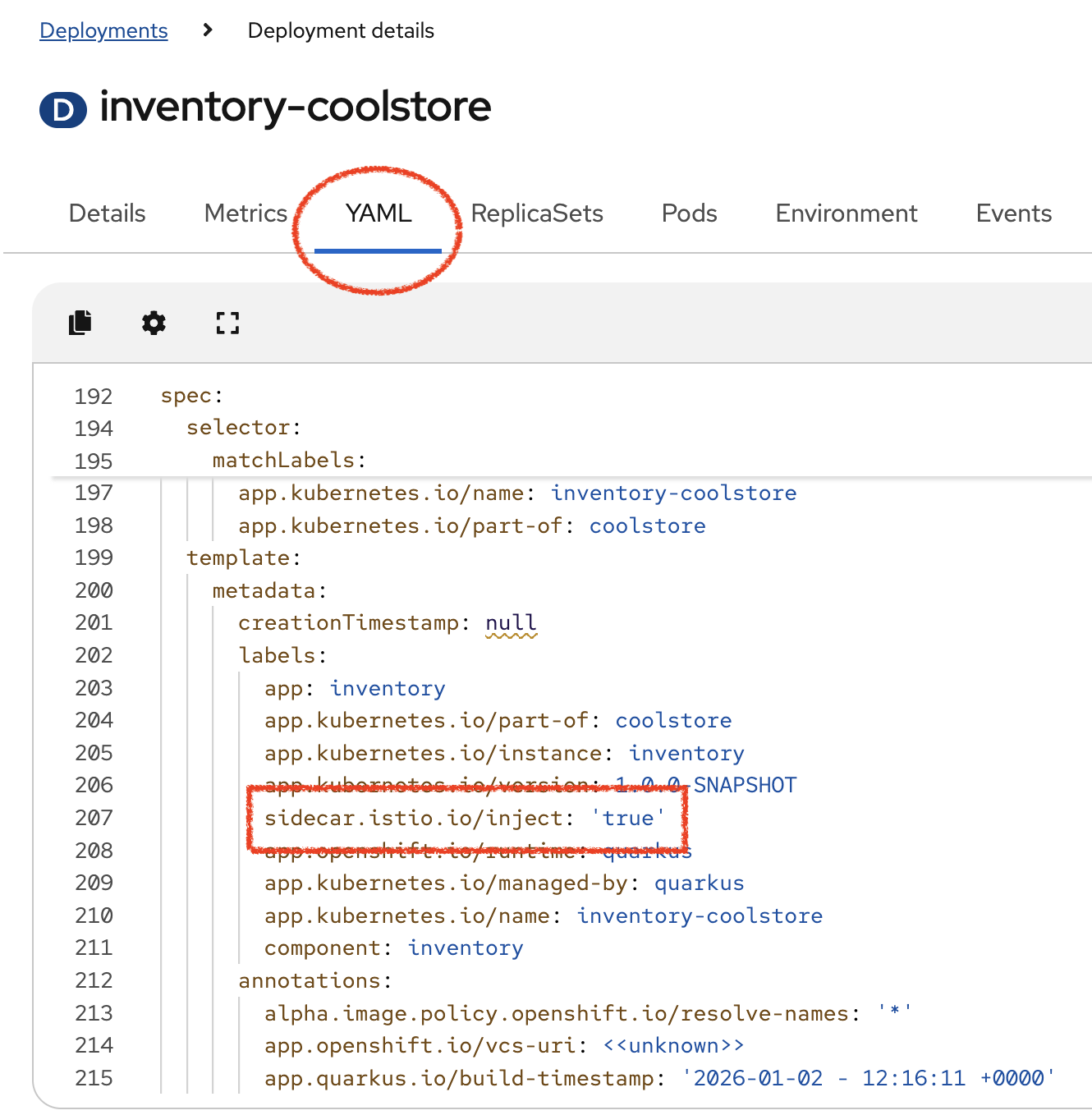View the ReplicaSets tab
1092x1115 pixels.
(536, 213)
